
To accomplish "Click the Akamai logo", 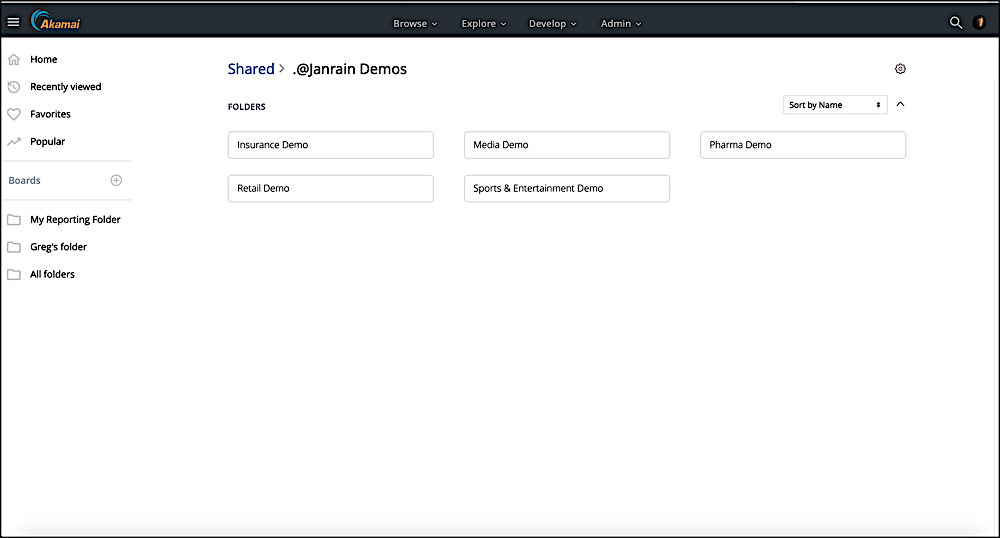I will pyautogui.click(x=56, y=21).
